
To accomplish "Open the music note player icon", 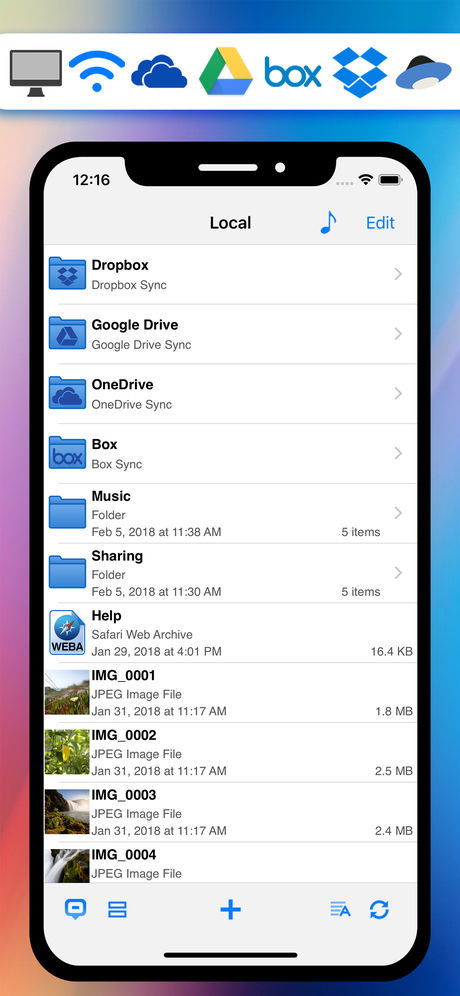I will click(328, 222).
